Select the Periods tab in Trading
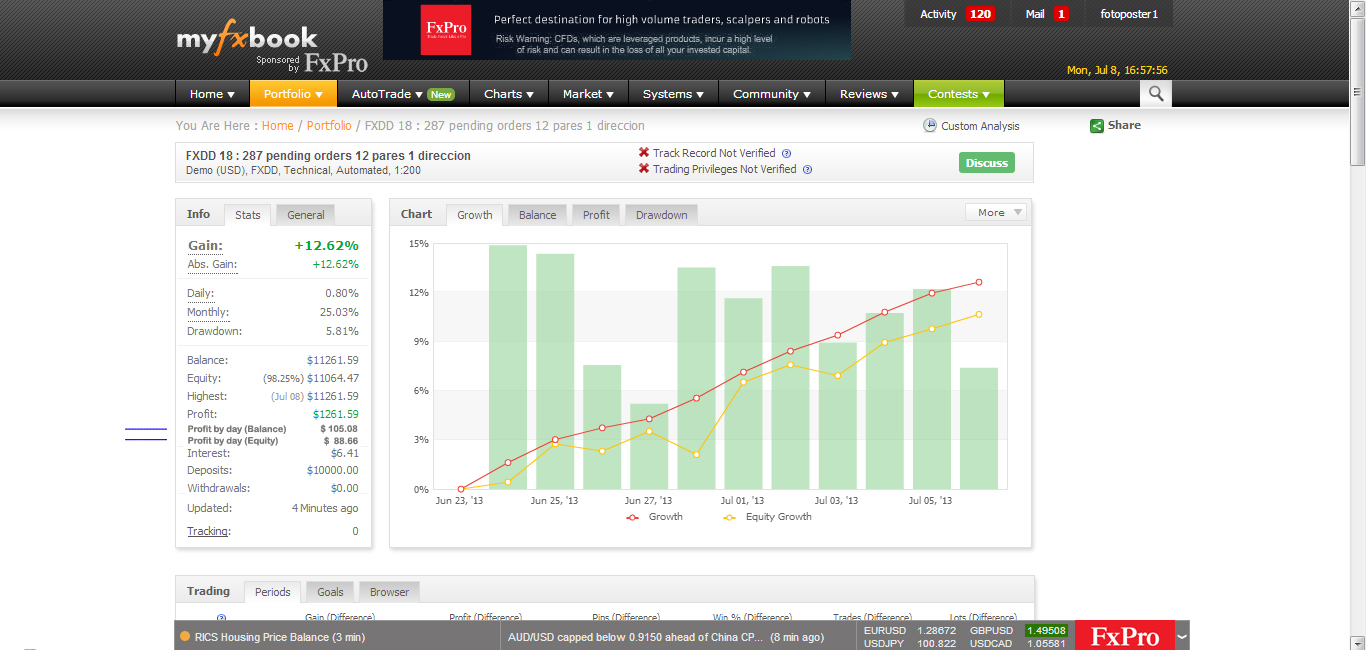This screenshot has height=650, width=1366. click(272, 592)
